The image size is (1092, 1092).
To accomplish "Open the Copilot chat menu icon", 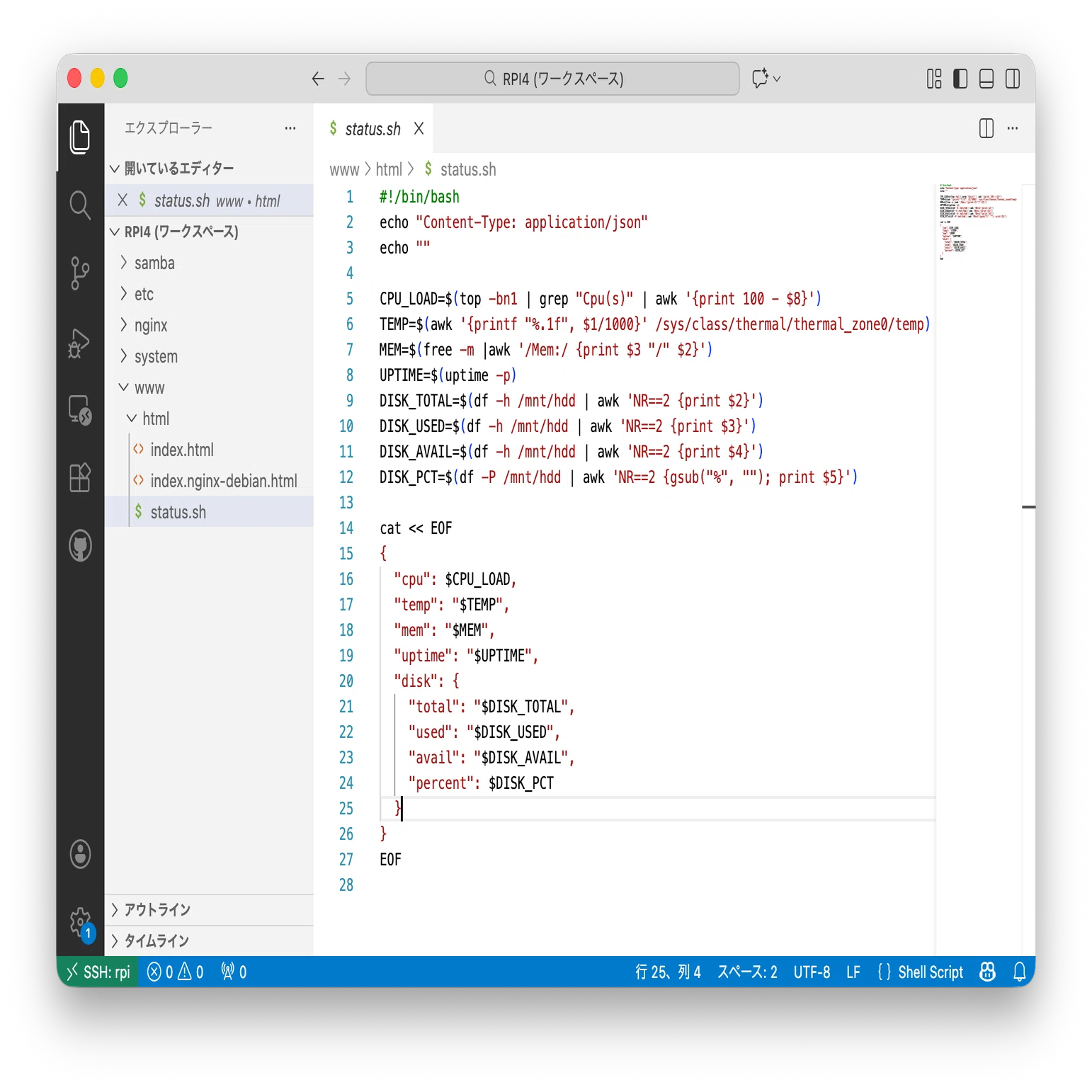I will click(766, 79).
